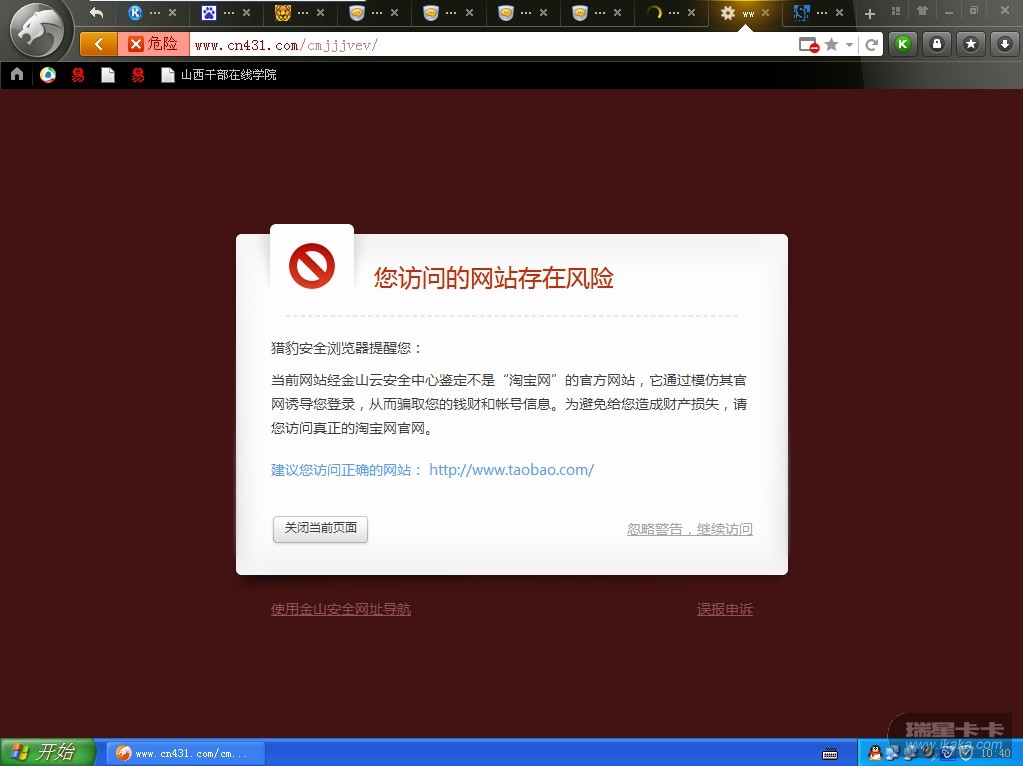Click the restore closed tab arrow icon
The image size is (1023, 766).
(x=97, y=12)
